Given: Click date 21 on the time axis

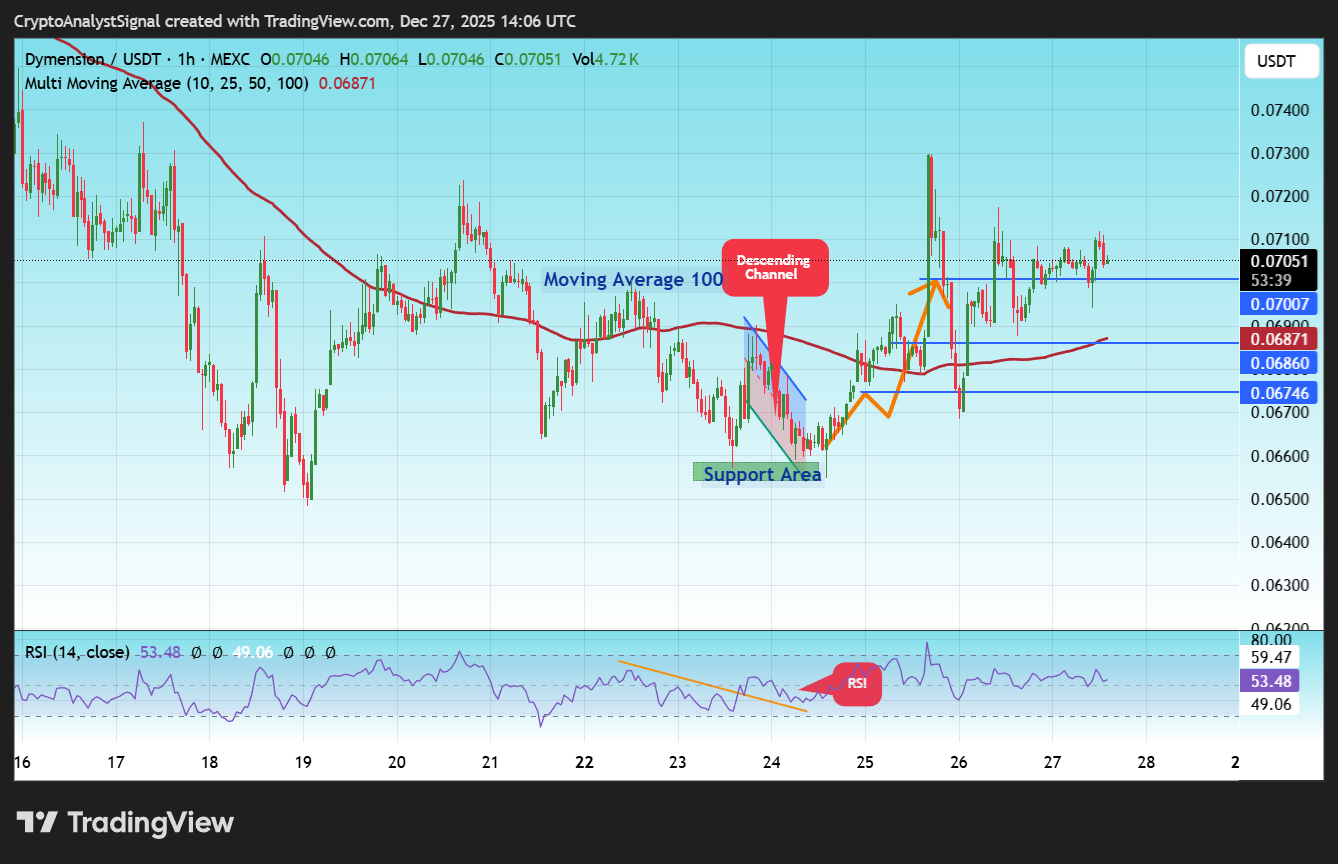Looking at the screenshot, I should pos(490,762).
